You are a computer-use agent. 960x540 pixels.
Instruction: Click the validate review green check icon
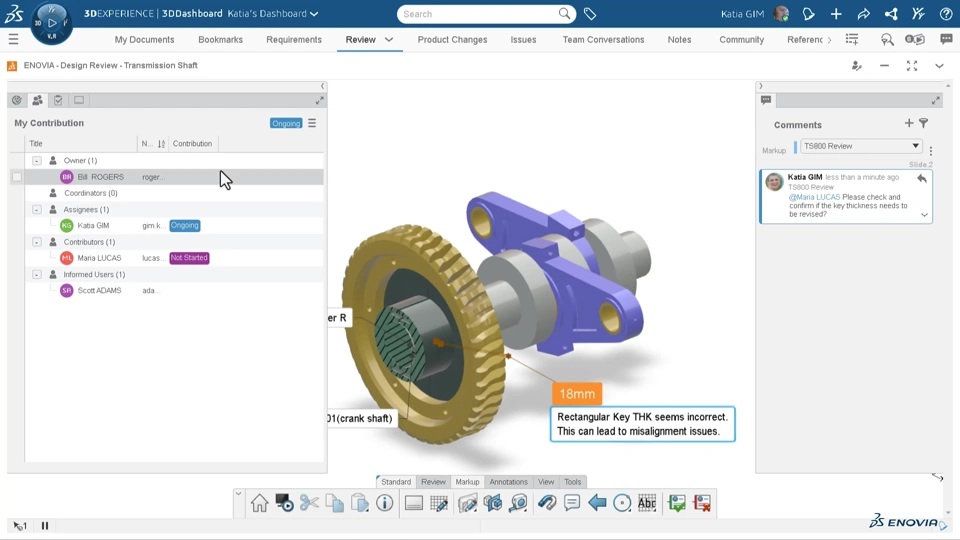coord(677,503)
